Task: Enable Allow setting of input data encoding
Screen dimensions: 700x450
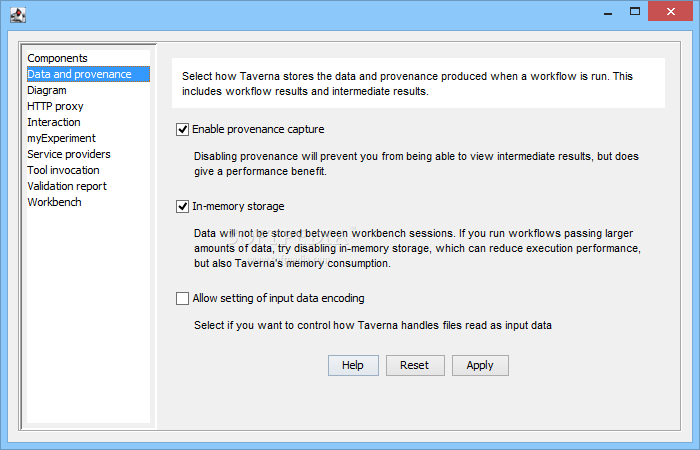Action: click(x=182, y=298)
